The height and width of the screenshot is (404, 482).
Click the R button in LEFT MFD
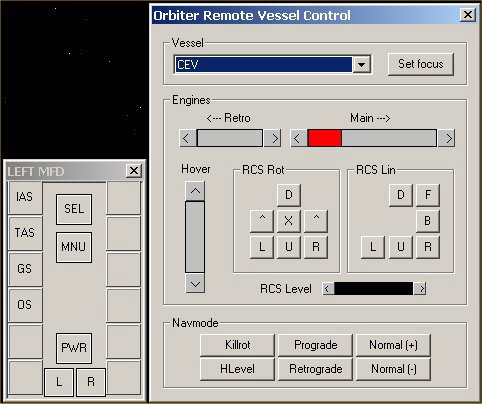pos(91,382)
